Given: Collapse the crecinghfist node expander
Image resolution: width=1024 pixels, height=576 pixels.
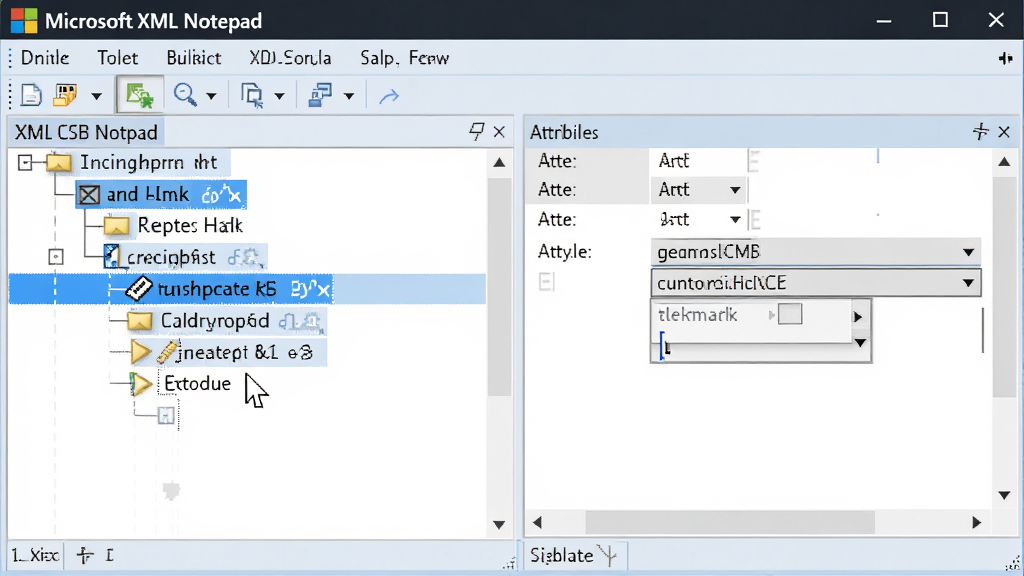Looking at the screenshot, I should 56,257.
